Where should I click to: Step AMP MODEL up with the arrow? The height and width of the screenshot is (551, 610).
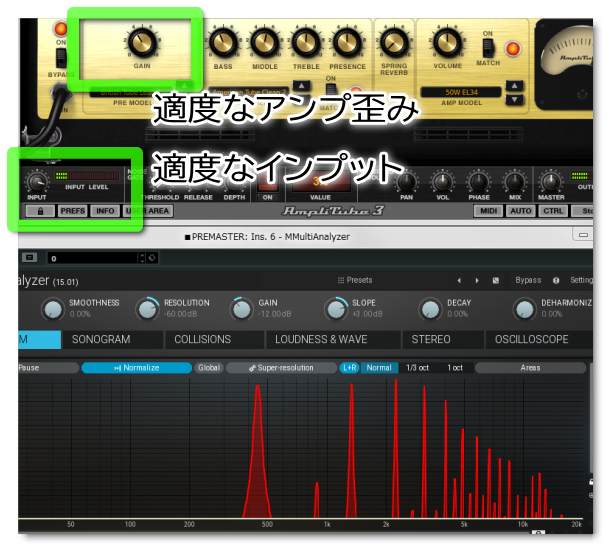pyautogui.click(x=514, y=86)
